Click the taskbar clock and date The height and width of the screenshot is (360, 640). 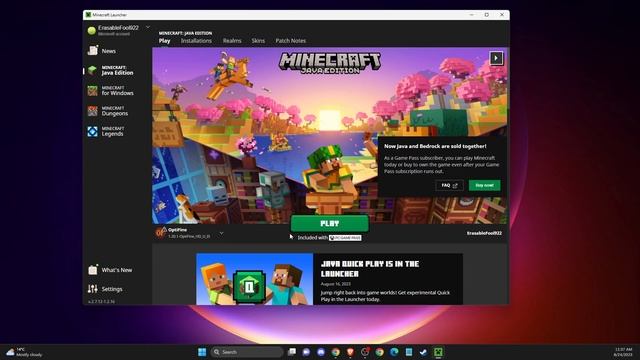point(623,352)
